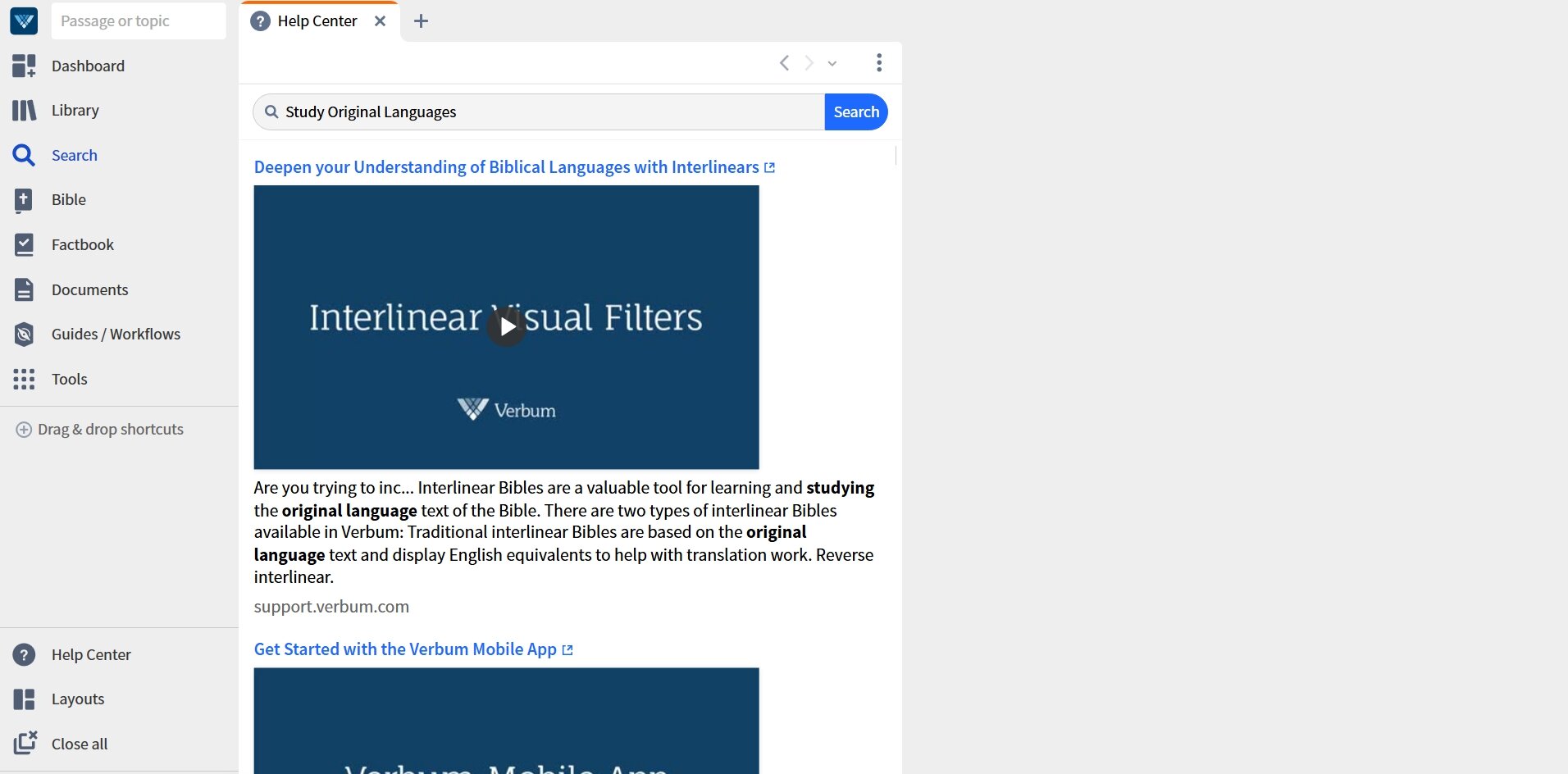The image size is (1568, 774).
Task: Select the Search magnifier icon in sidebar
Action: point(24,155)
